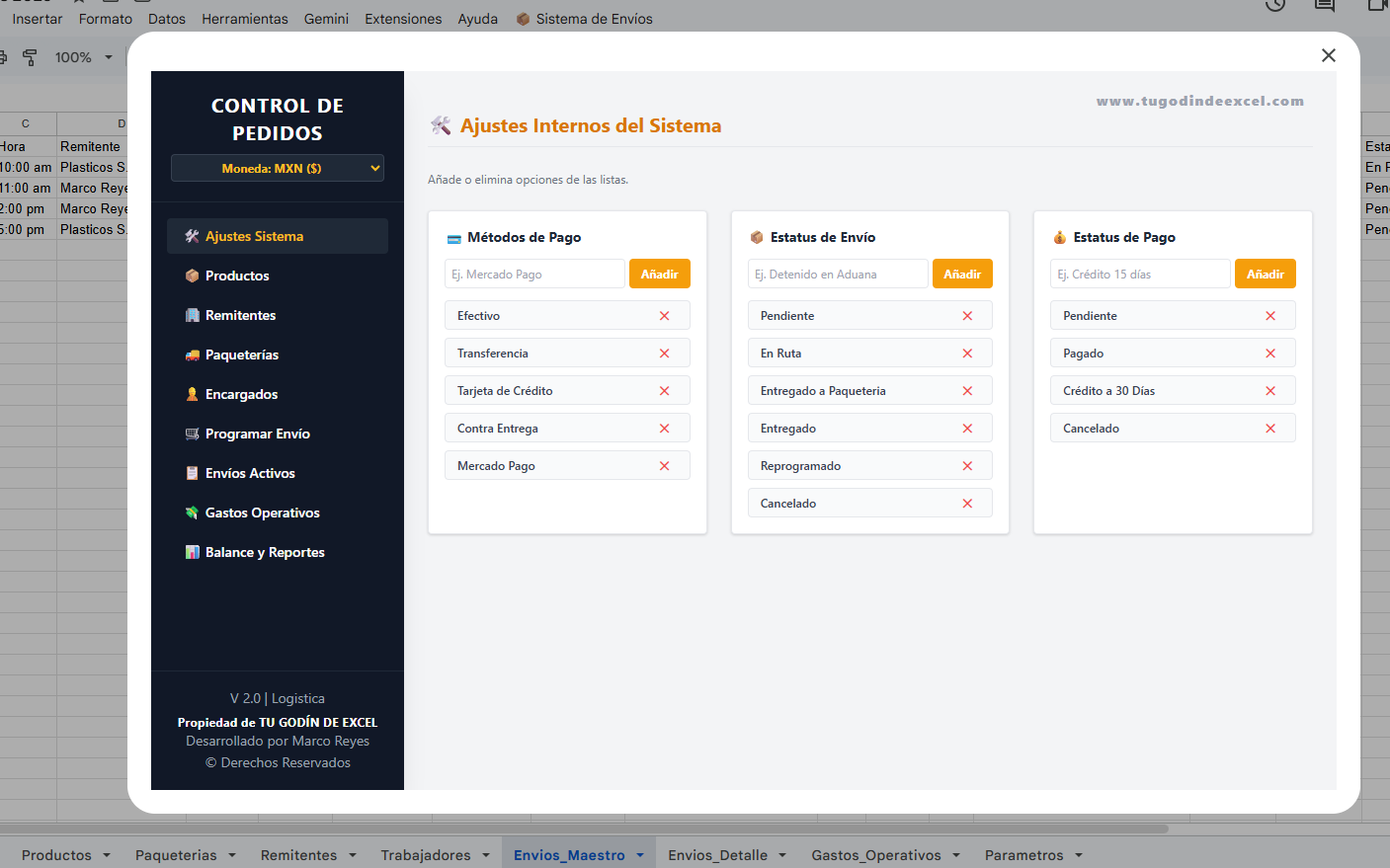Switch to the Trabajadores sheet tab
This screenshot has width=1390, height=868.
point(426,855)
